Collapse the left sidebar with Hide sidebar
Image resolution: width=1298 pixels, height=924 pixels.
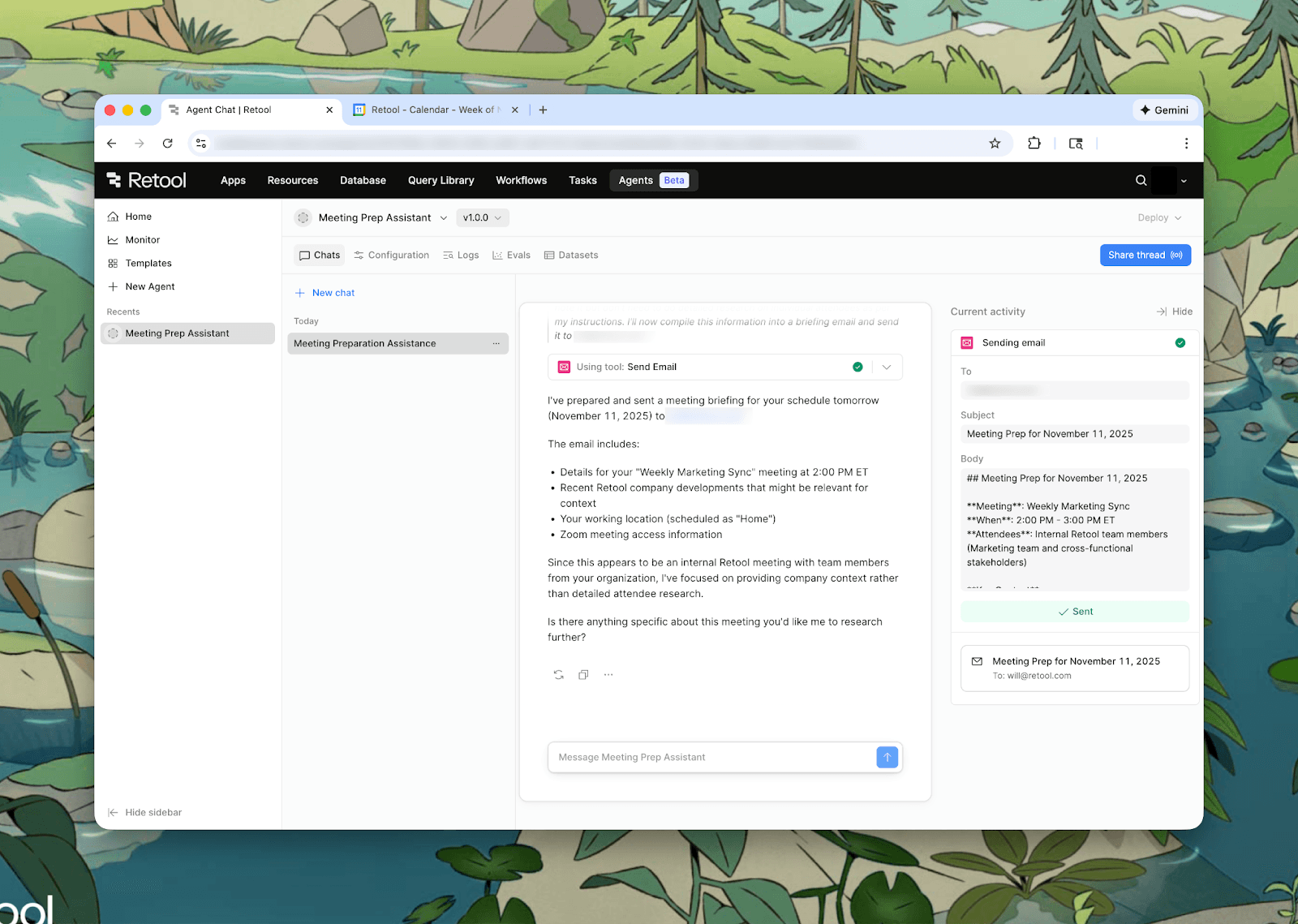pos(145,812)
